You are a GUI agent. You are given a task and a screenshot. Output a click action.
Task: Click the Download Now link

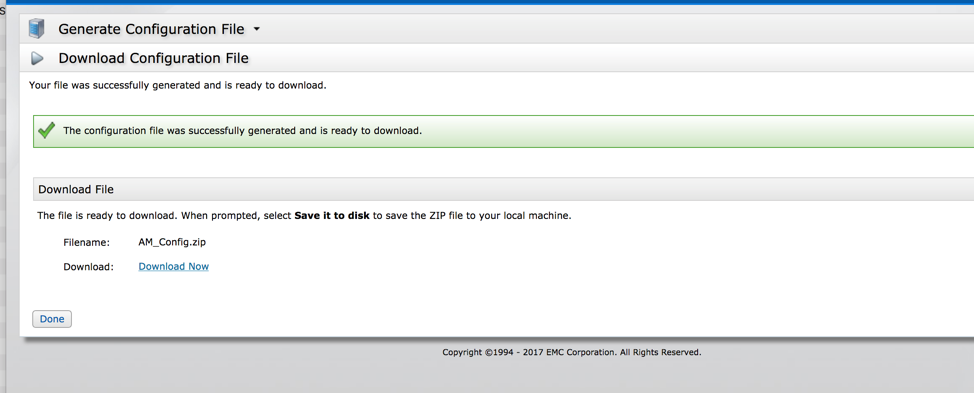click(x=173, y=266)
